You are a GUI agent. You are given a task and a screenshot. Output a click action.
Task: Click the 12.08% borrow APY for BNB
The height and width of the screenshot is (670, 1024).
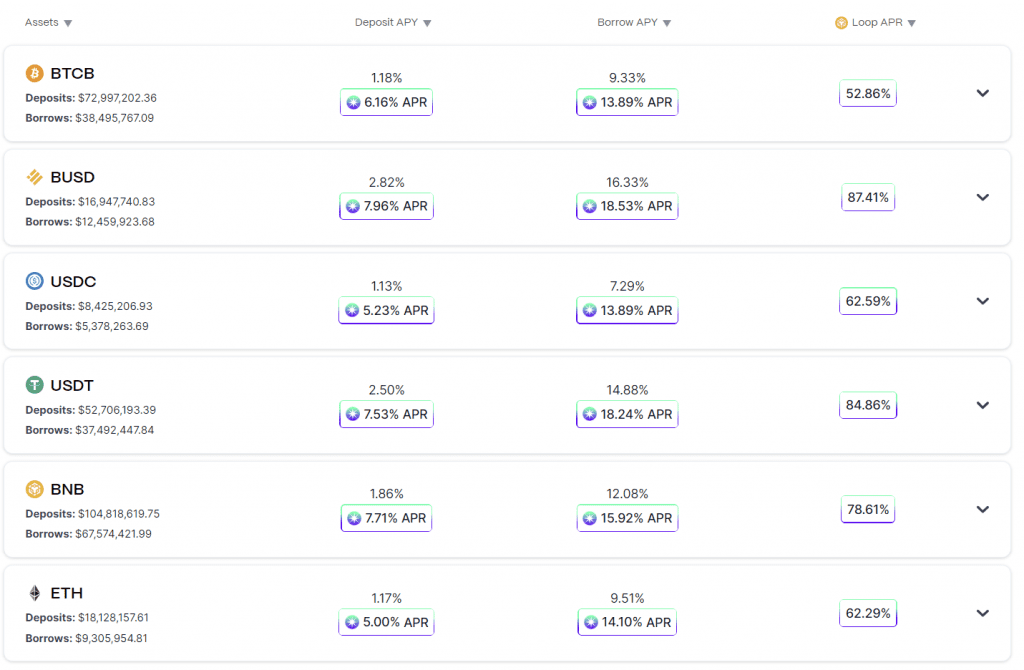(x=627, y=494)
